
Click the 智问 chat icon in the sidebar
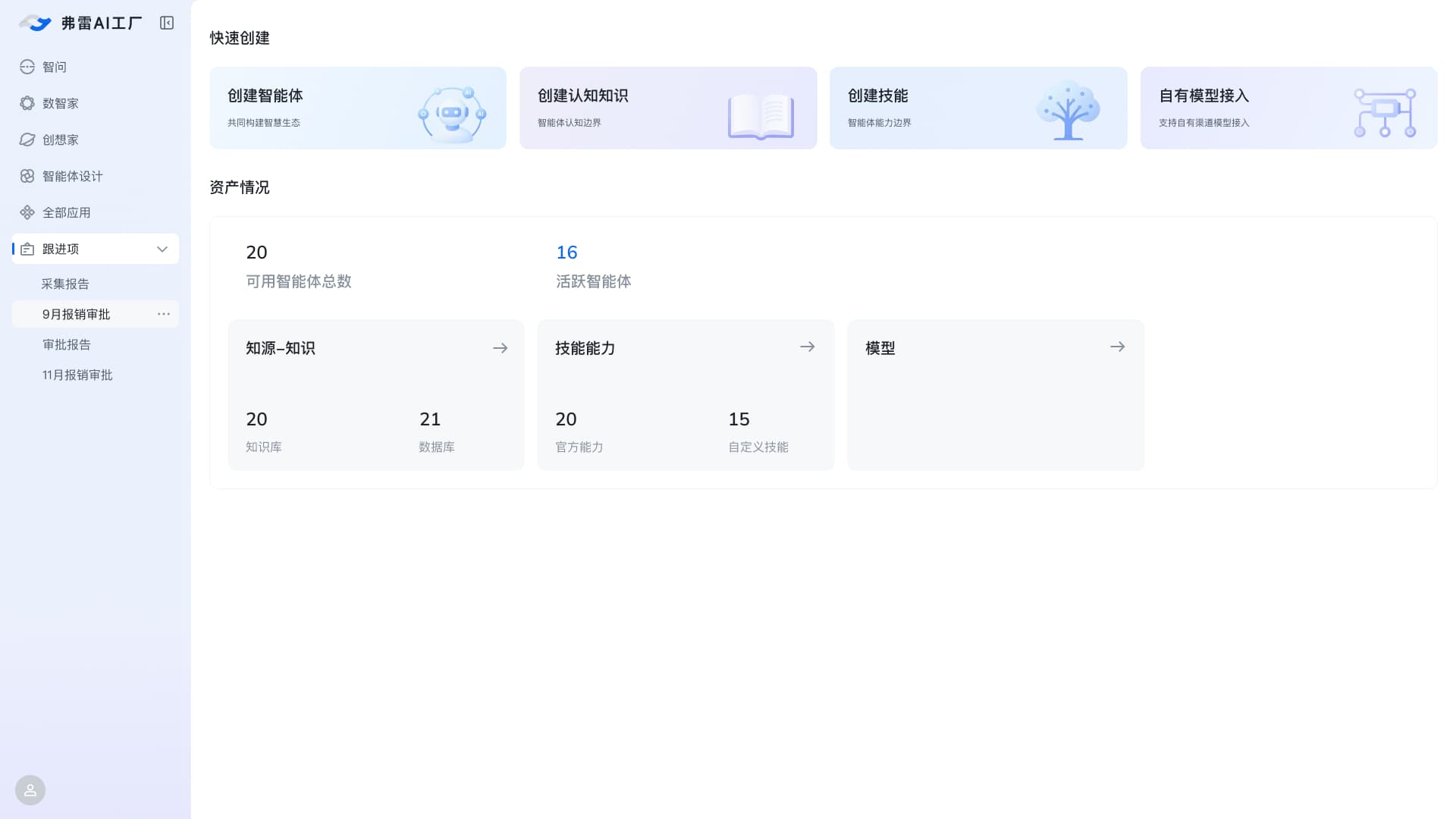pos(27,67)
